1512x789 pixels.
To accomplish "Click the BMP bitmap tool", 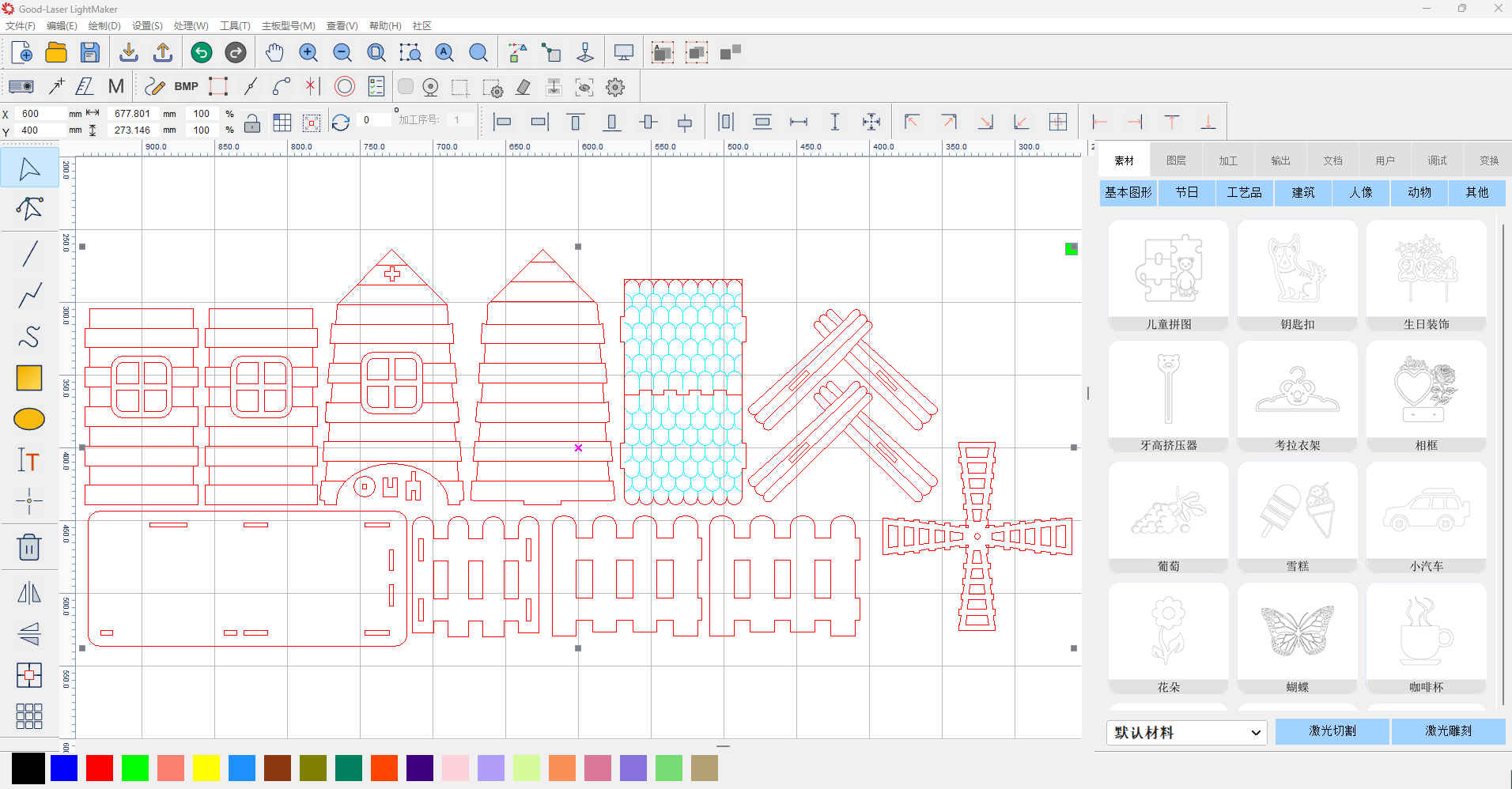I will [x=187, y=86].
